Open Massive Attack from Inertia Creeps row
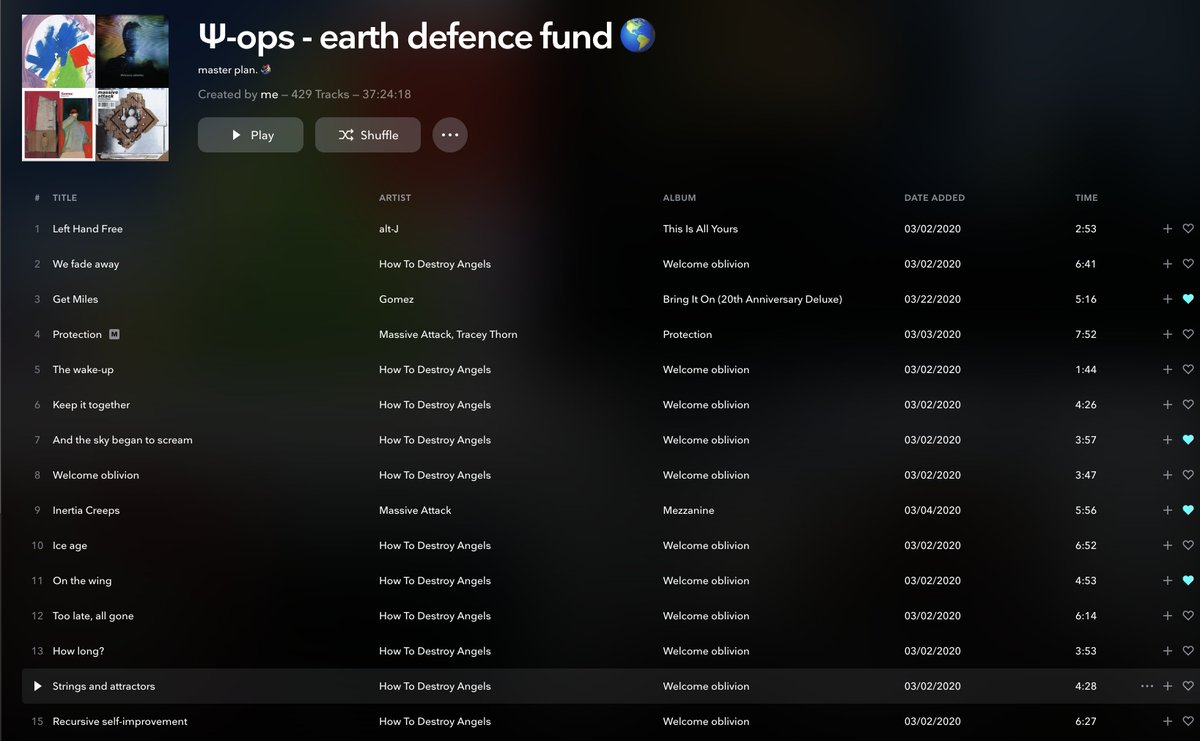 point(415,510)
